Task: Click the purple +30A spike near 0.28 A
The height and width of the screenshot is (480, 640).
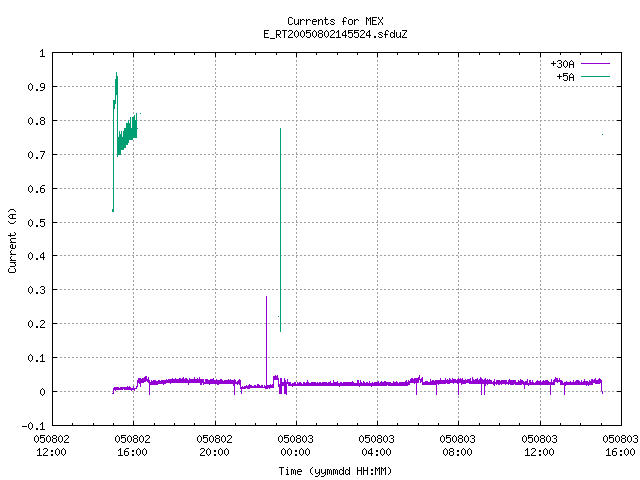Action: (x=267, y=341)
